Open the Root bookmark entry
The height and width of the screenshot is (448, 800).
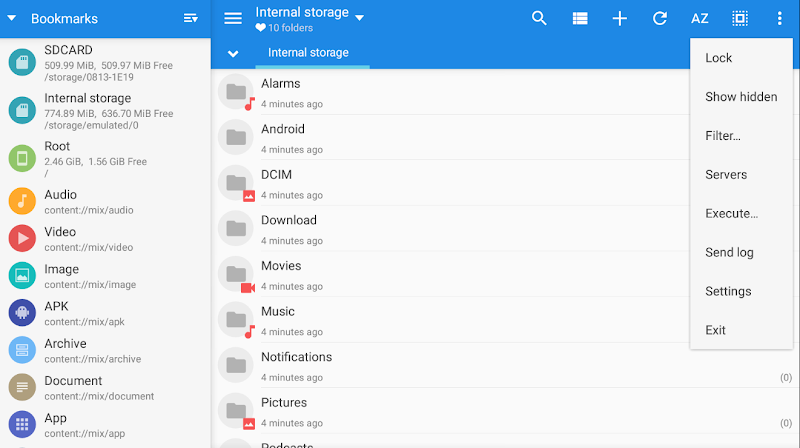(x=105, y=158)
